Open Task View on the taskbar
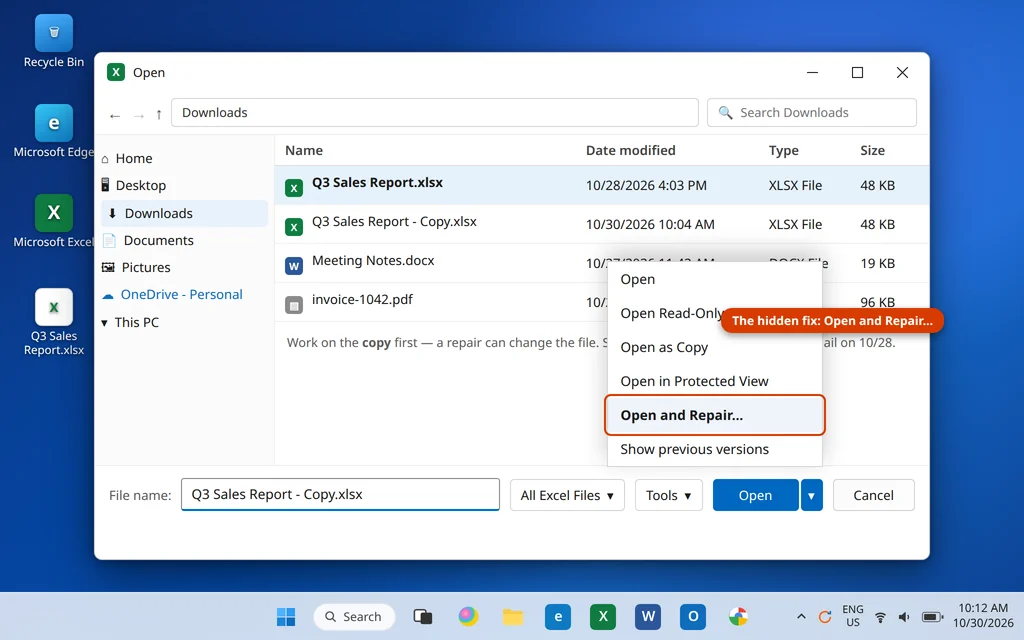The image size is (1024, 640). (x=423, y=616)
